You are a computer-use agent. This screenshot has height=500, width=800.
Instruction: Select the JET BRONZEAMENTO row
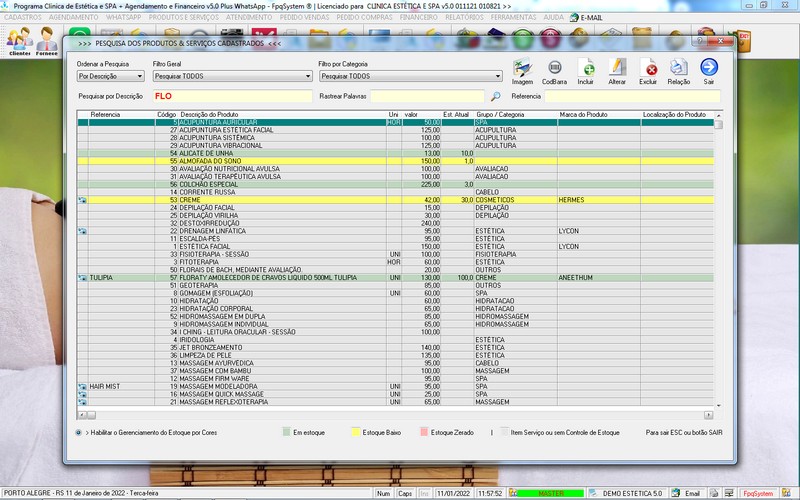395,348
